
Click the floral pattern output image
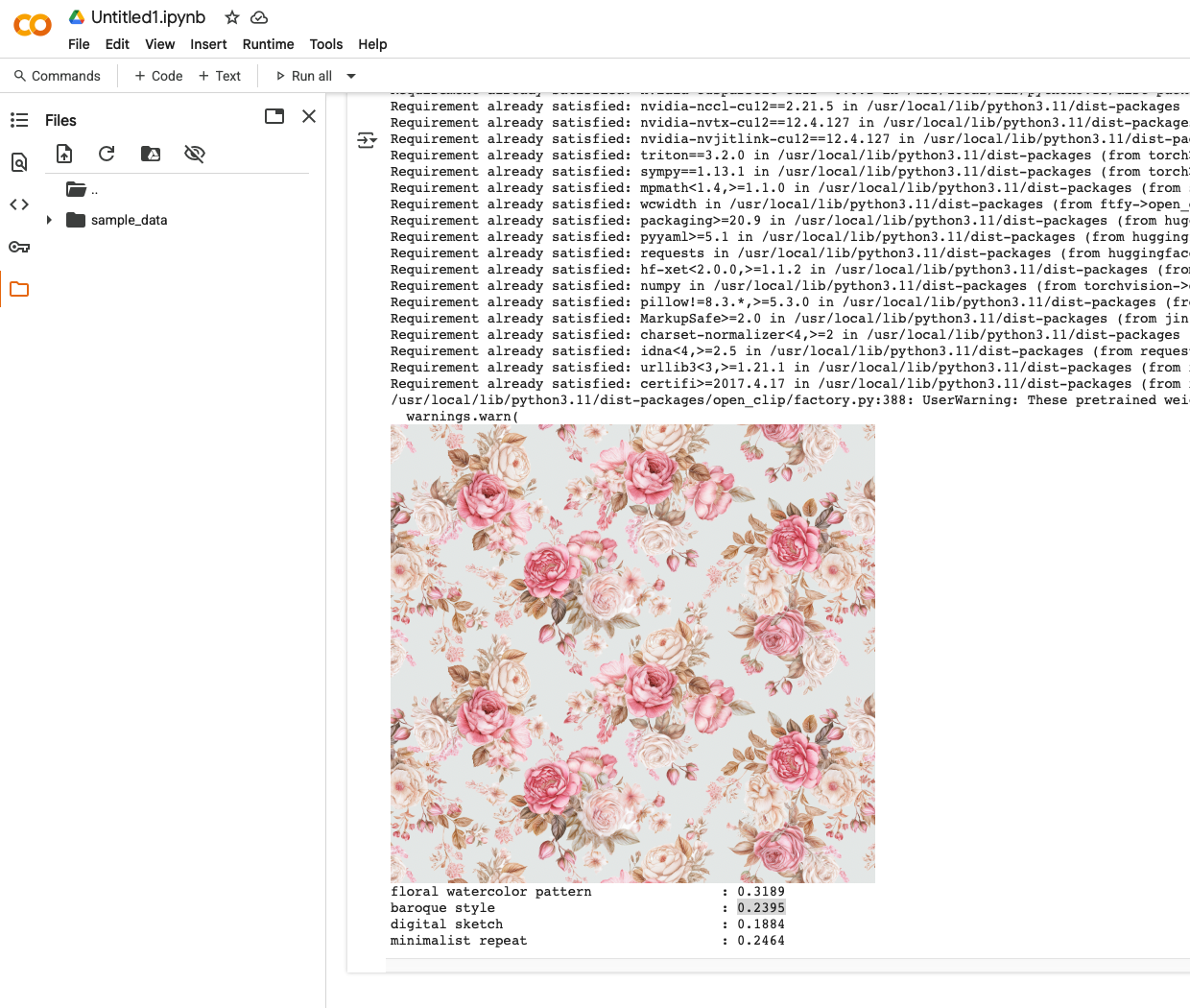[x=632, y=654]
